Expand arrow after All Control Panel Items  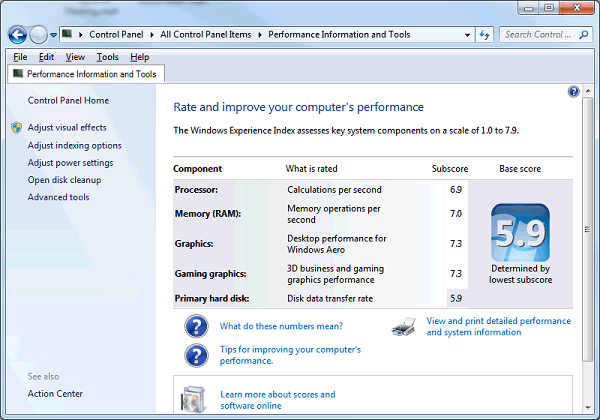click(260, 35)
